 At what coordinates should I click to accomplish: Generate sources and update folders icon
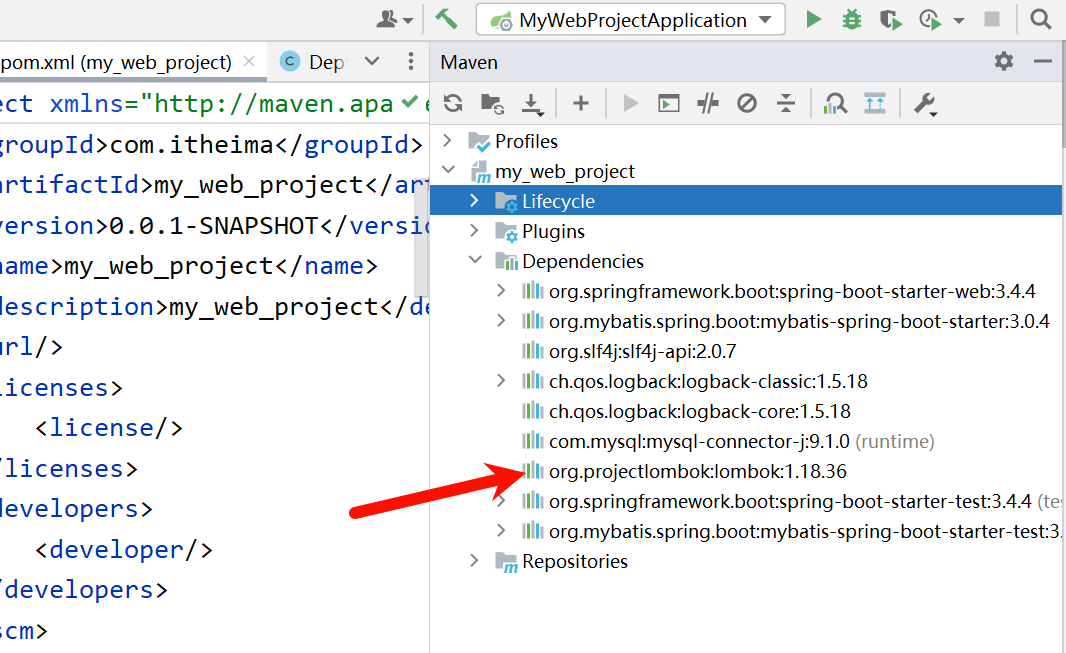(x=492, y=104)
